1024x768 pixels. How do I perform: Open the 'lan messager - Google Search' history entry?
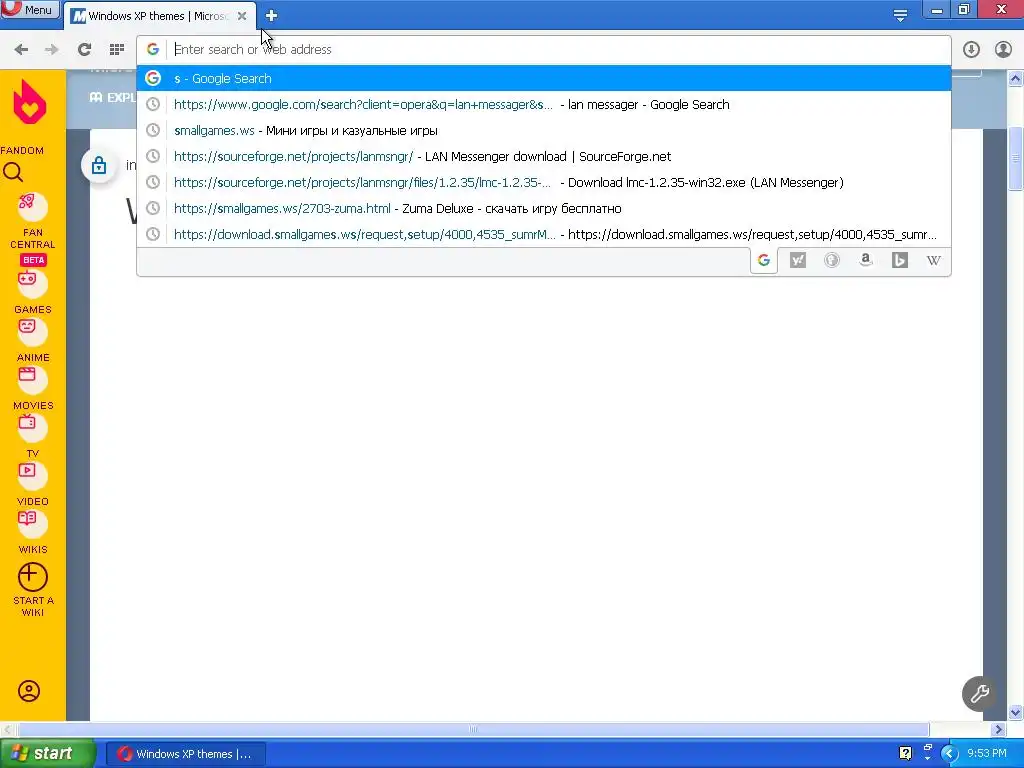pos(543,104)
